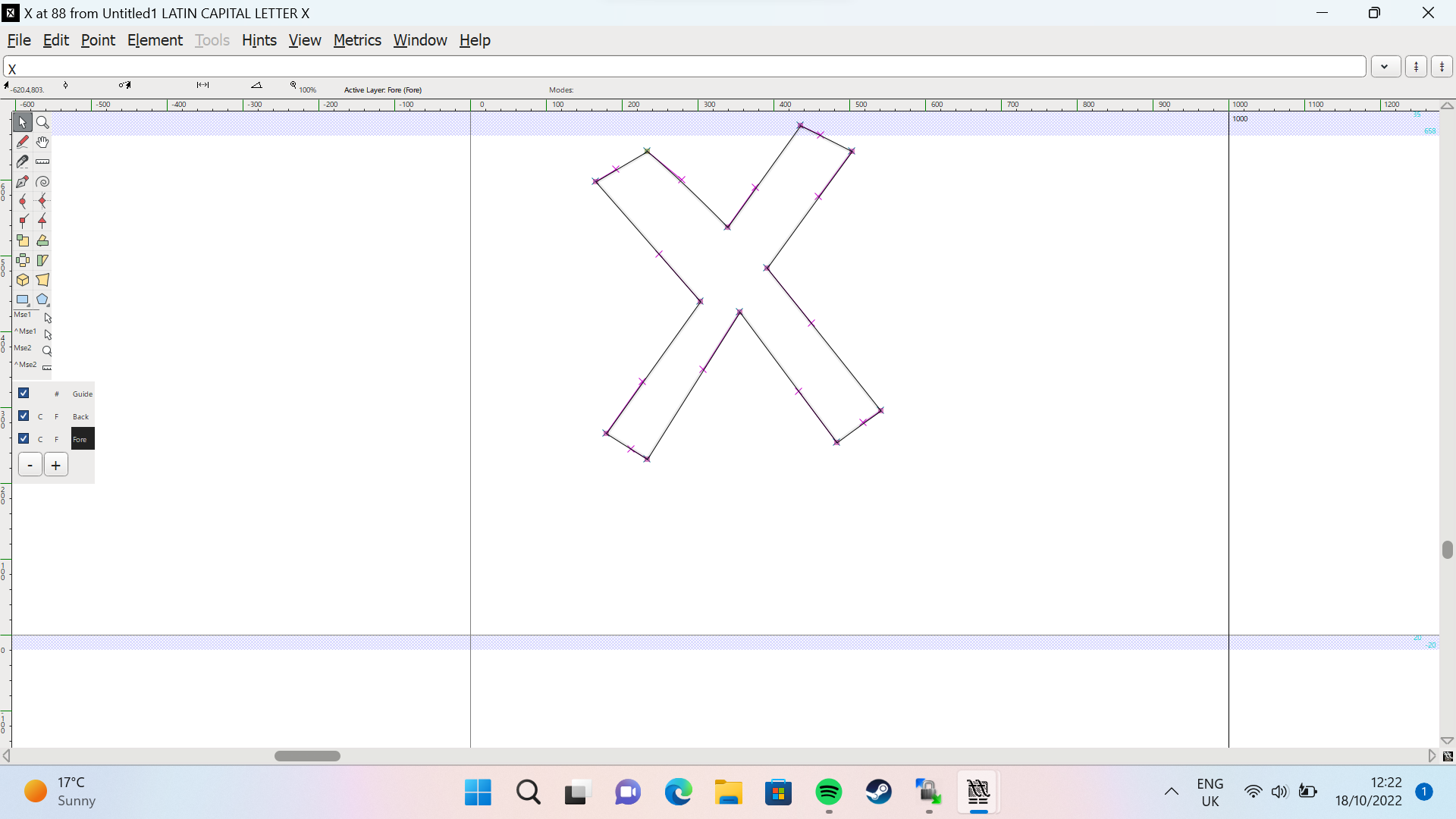Select the Add curve point tool

[23, 201]
